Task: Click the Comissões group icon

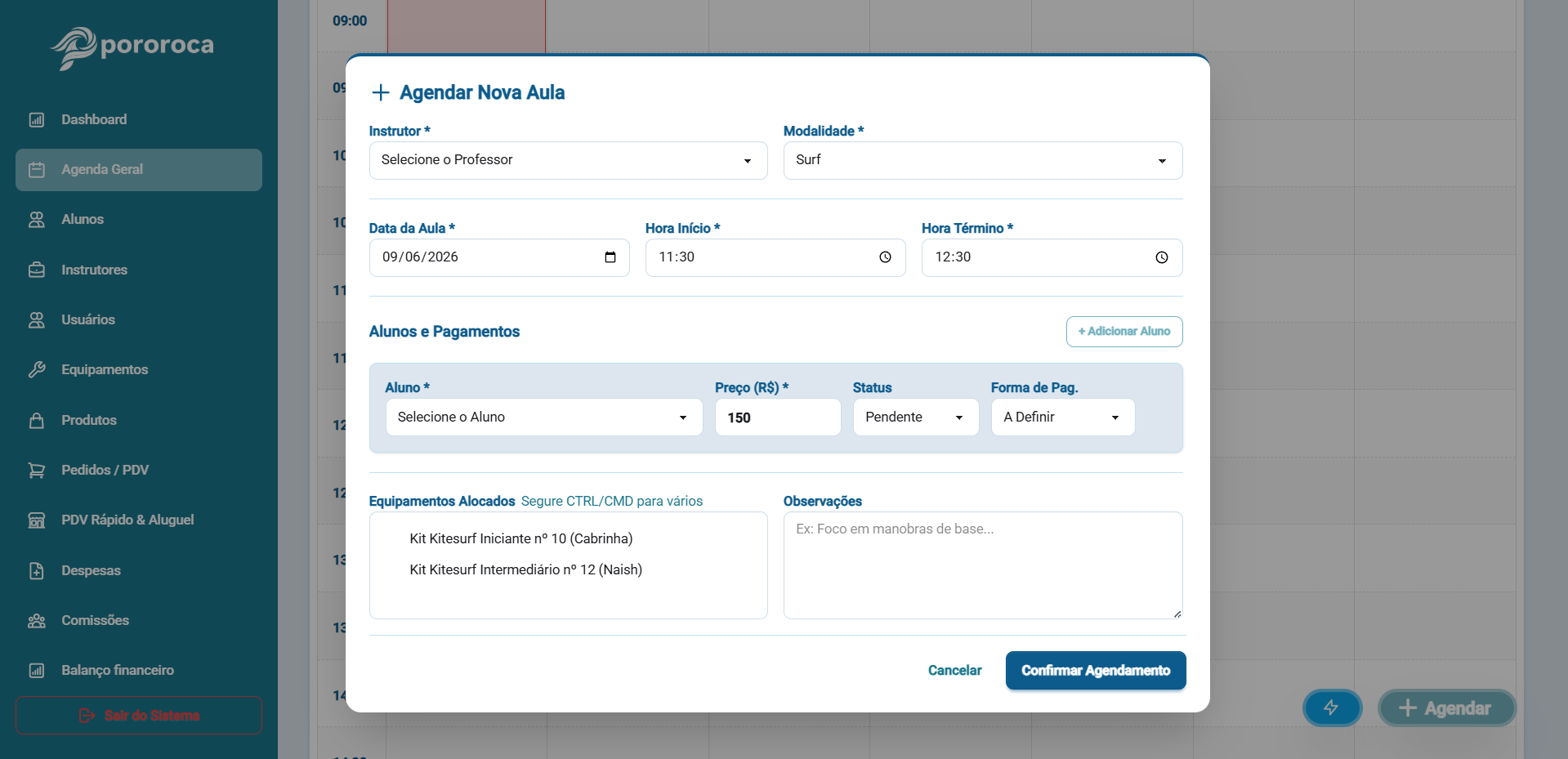Action: click(37, 621)
